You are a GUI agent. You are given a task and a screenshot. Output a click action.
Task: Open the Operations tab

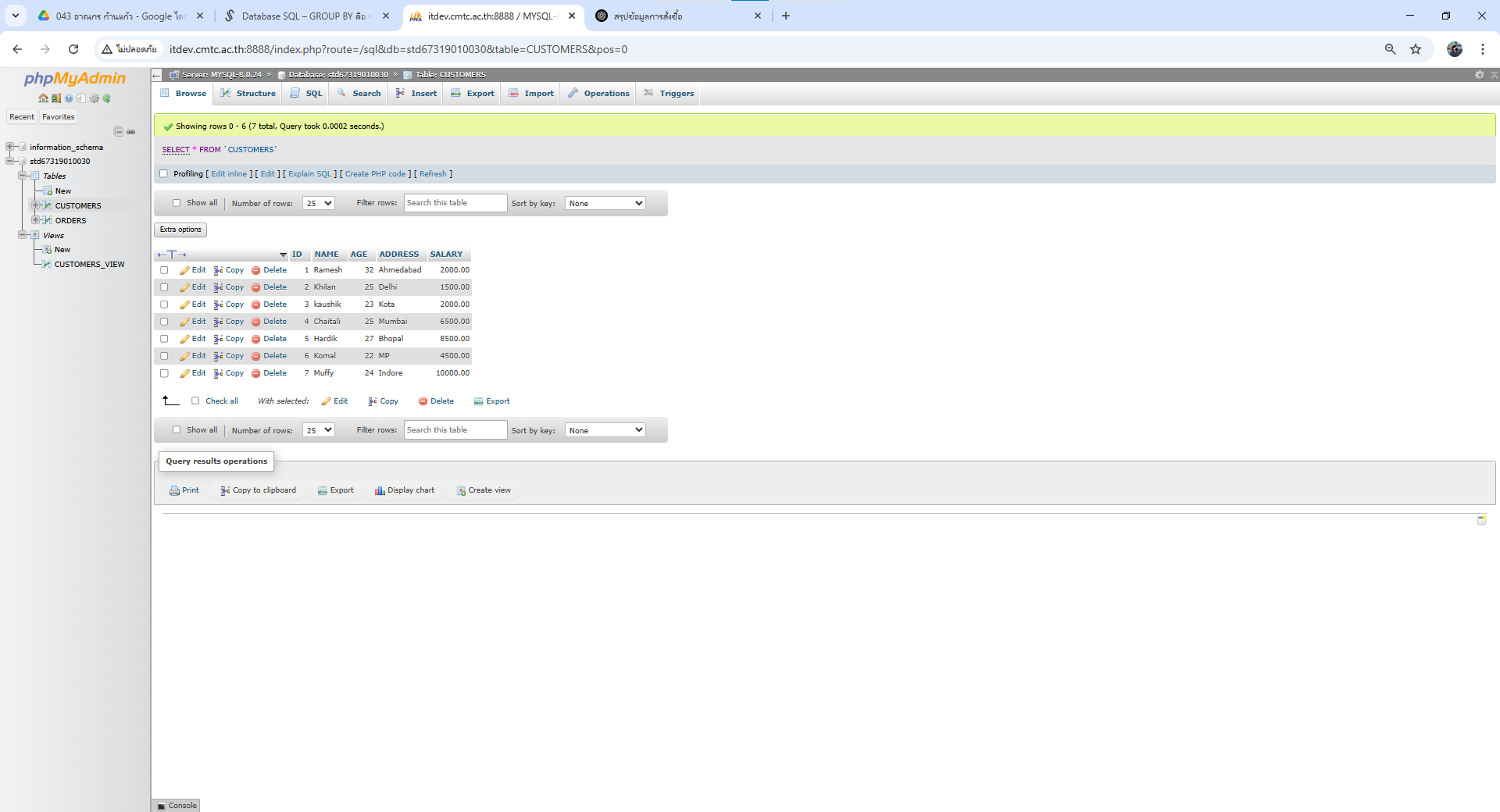(599, 94)
